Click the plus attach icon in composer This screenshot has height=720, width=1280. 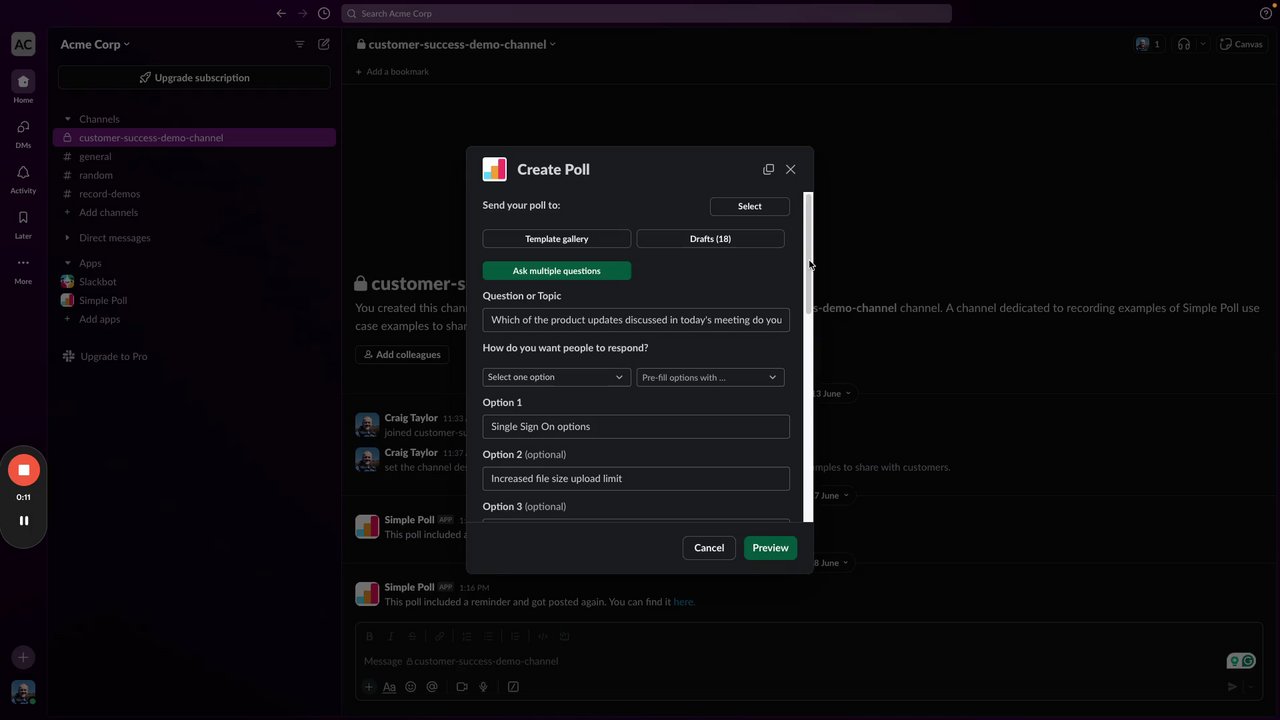point(369,687)
